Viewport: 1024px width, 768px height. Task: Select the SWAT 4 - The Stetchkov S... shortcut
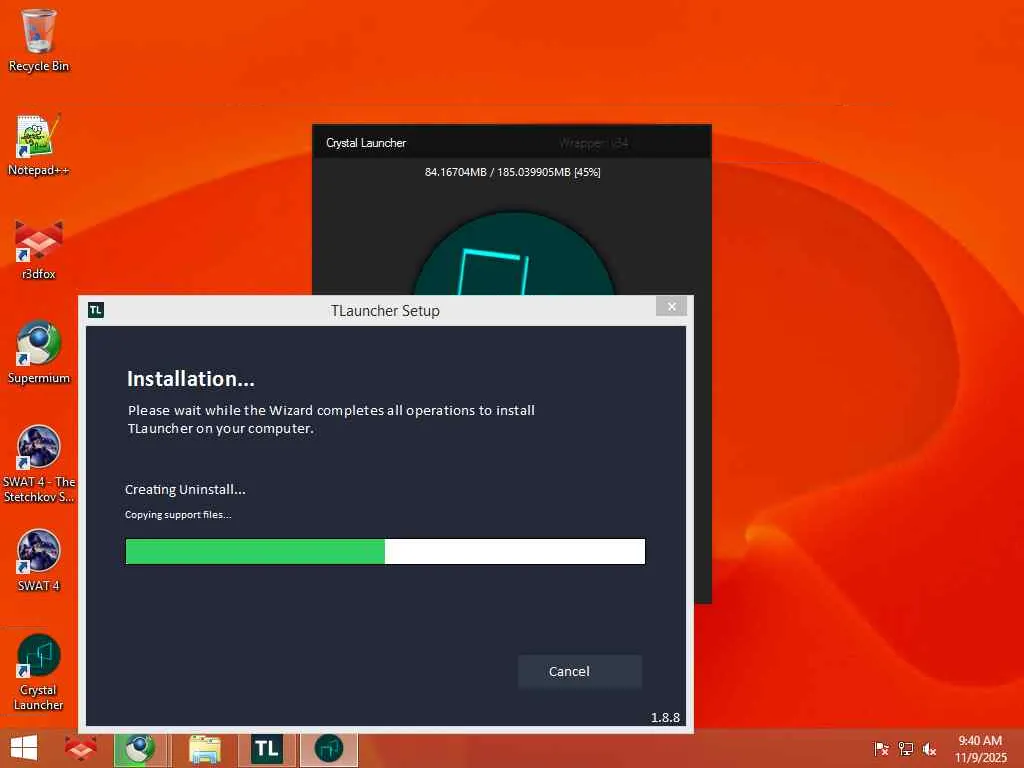click(x=39, y=464)
